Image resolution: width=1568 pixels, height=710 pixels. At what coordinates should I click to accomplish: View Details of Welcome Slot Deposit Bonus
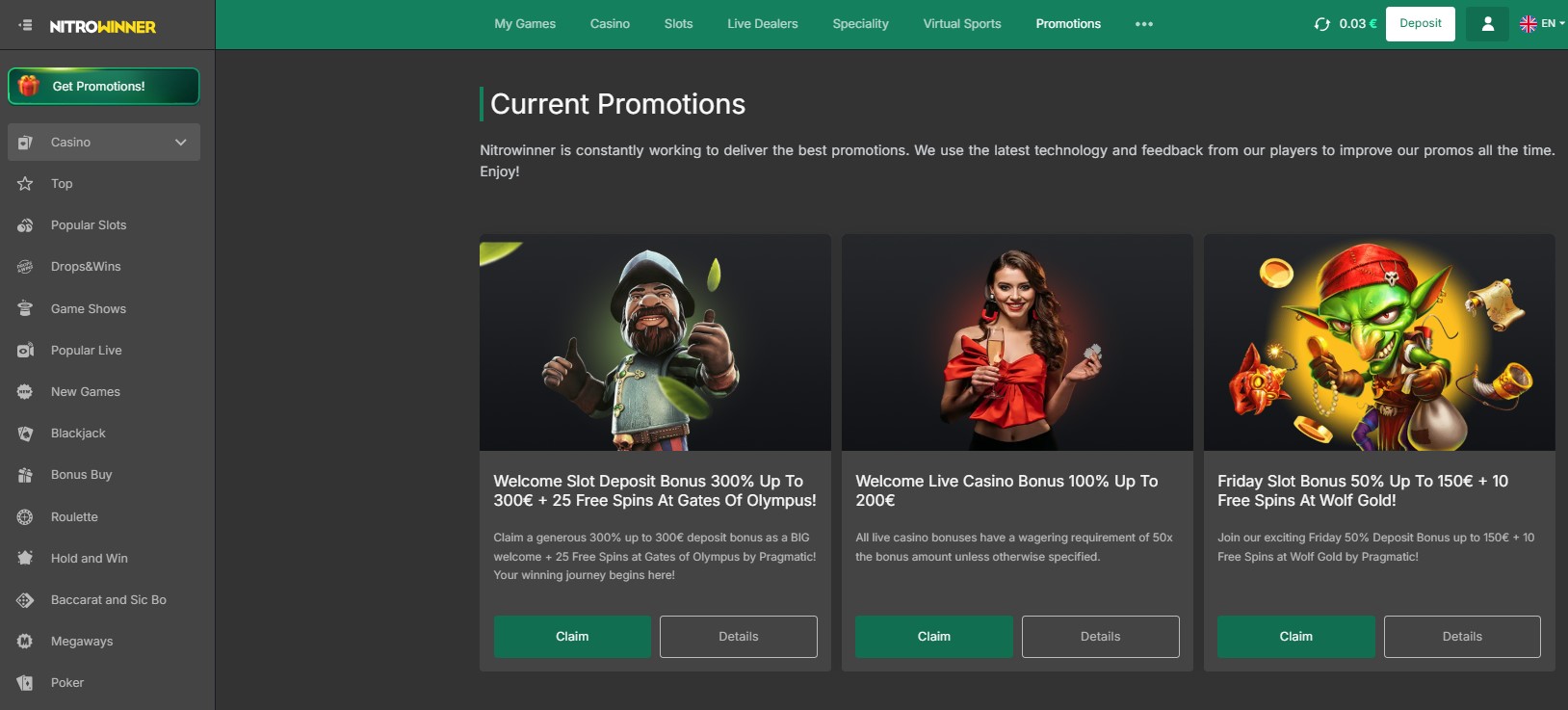tap(739, 637)
